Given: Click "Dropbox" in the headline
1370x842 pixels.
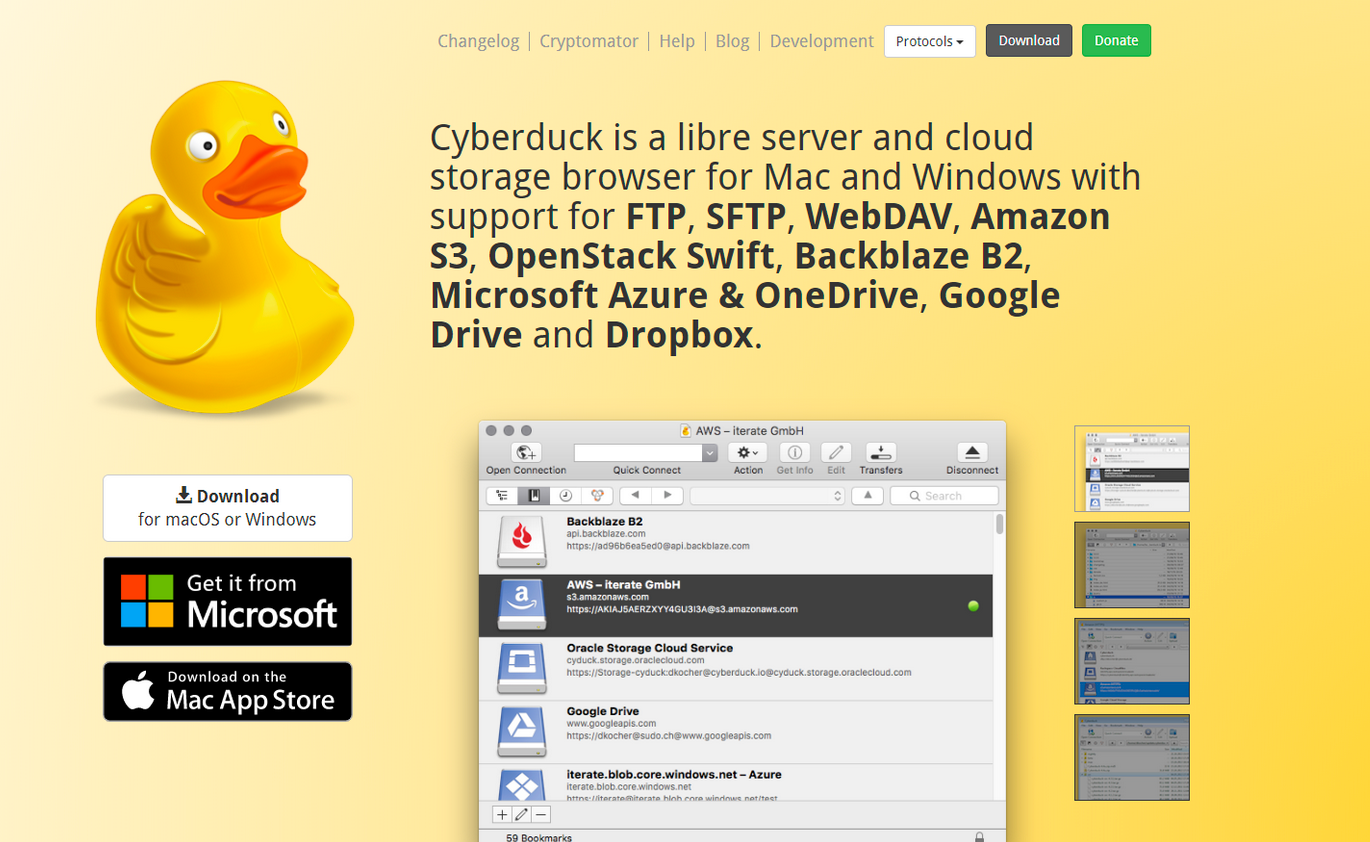Looking at the screenshot, I should (679, 335).
